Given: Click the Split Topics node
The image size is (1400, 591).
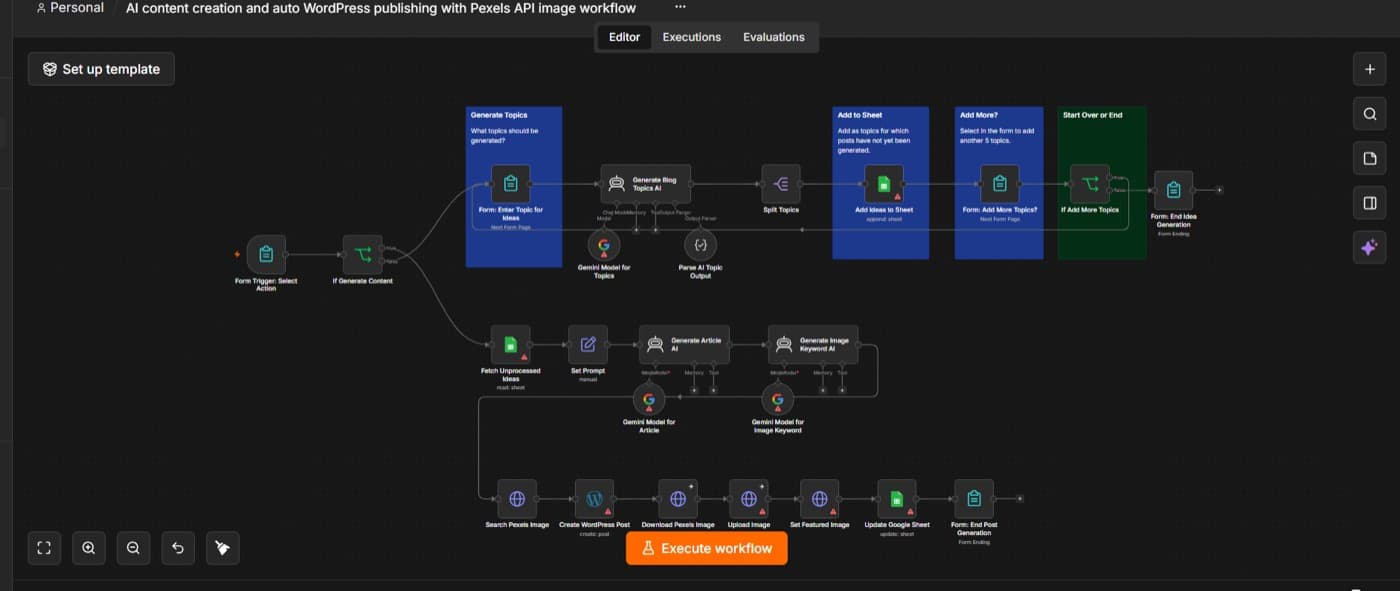Looking at the screenshot, I should [x=781, y=184].
